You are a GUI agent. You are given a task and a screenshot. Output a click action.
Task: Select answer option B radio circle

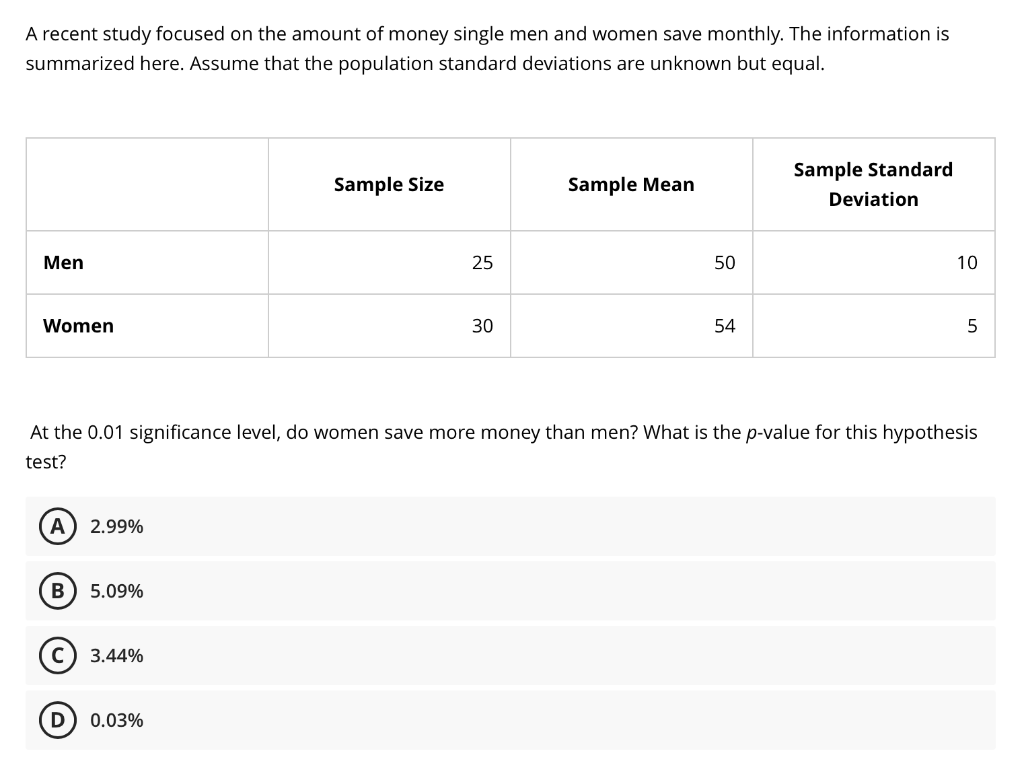coord(57,591)
